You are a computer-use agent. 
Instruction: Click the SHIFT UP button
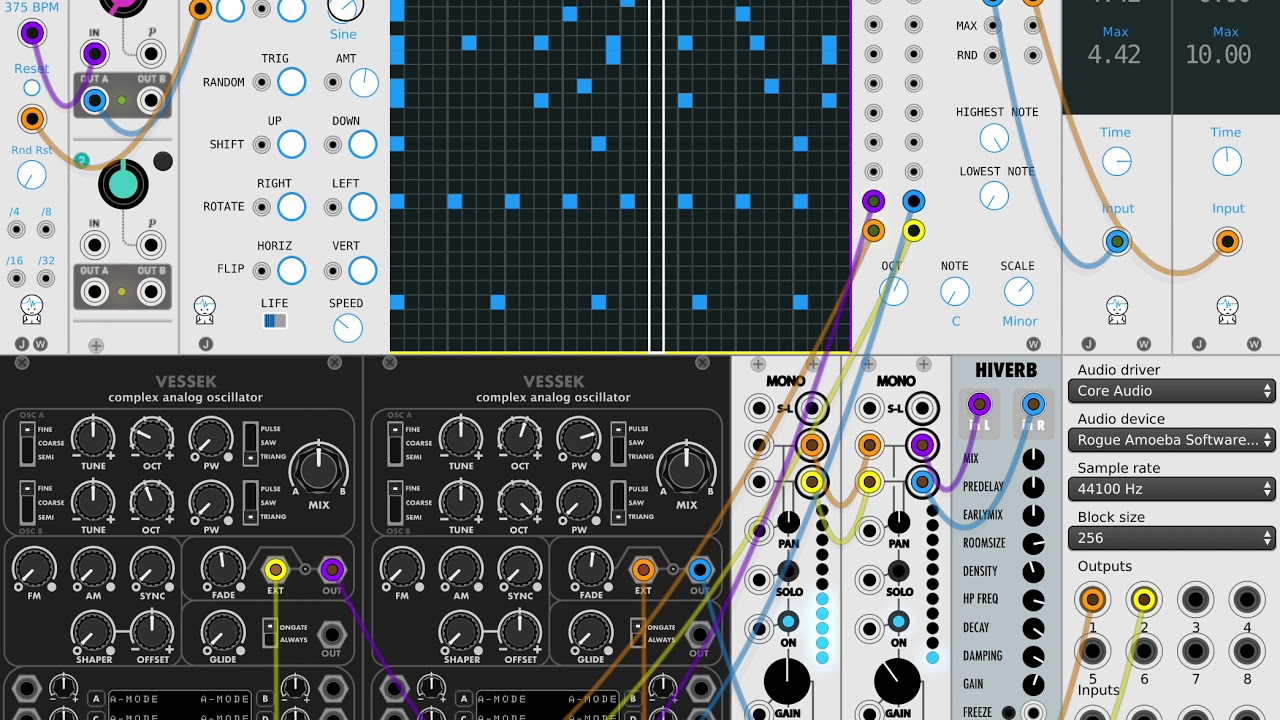coord(291,144)
